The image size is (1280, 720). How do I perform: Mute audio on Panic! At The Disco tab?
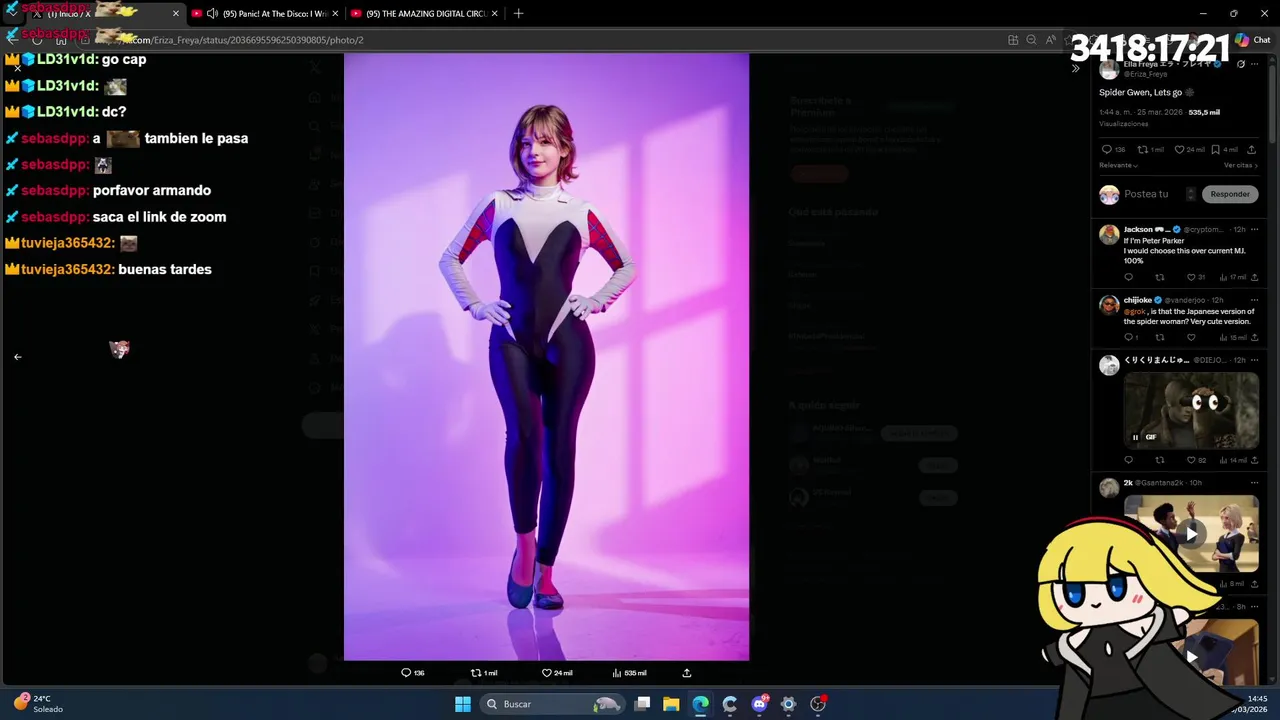click(x=212, y=13)
